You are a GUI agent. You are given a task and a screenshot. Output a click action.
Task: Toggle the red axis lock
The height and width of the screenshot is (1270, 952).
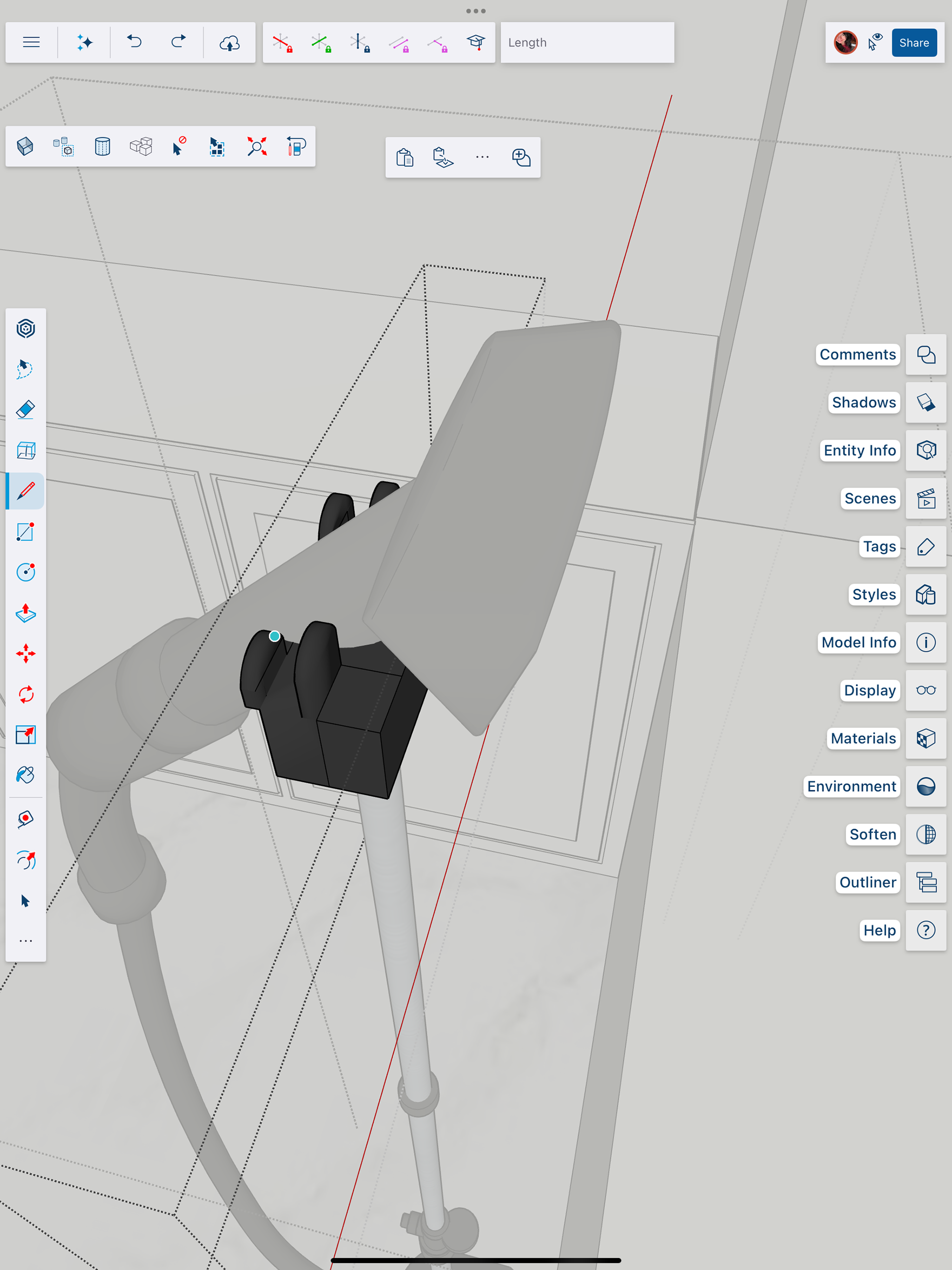(282, 43)
